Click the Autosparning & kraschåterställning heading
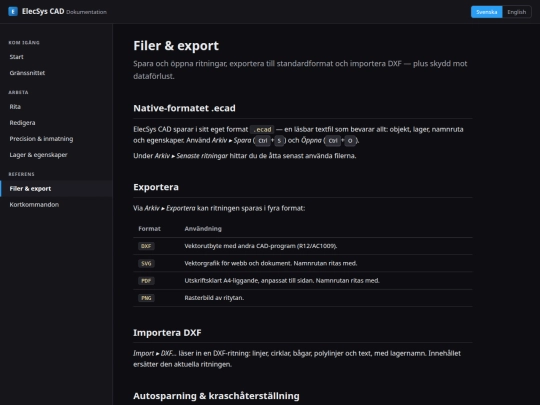The image size is (540, 405). tap(216, 396)
